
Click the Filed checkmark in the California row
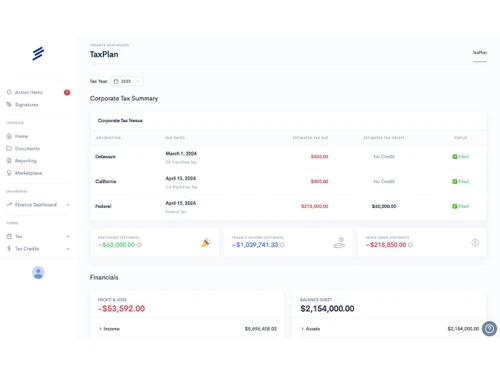[x=455, y=181]
